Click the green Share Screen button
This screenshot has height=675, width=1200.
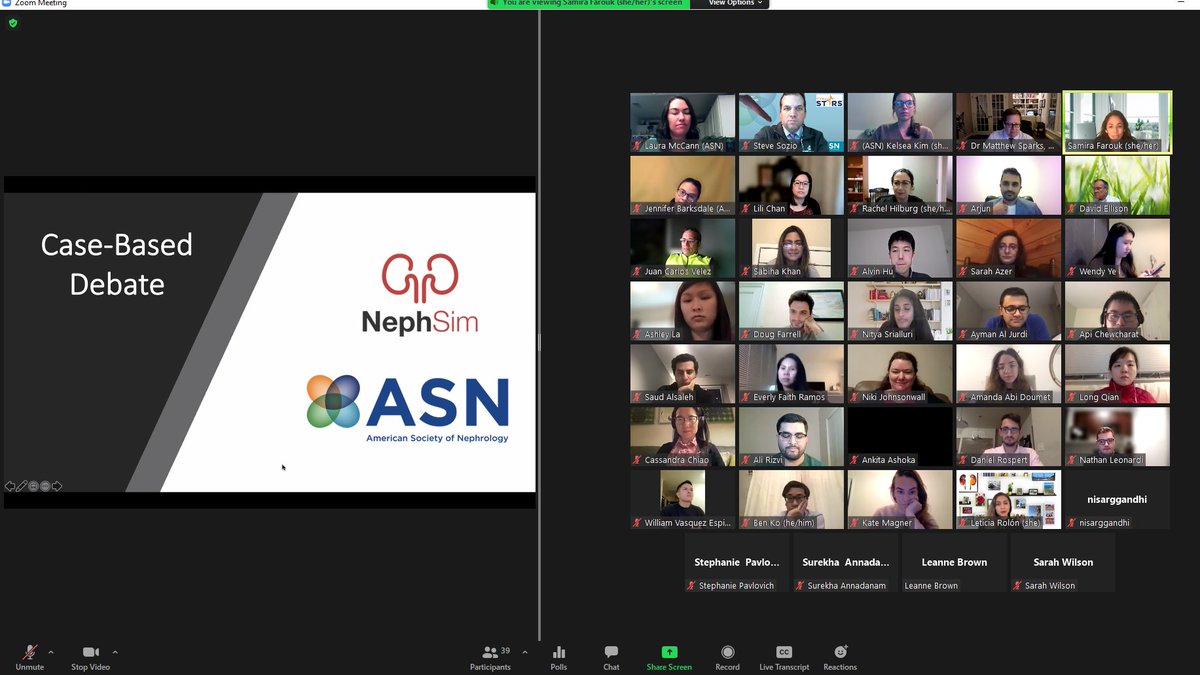(669, 657)
